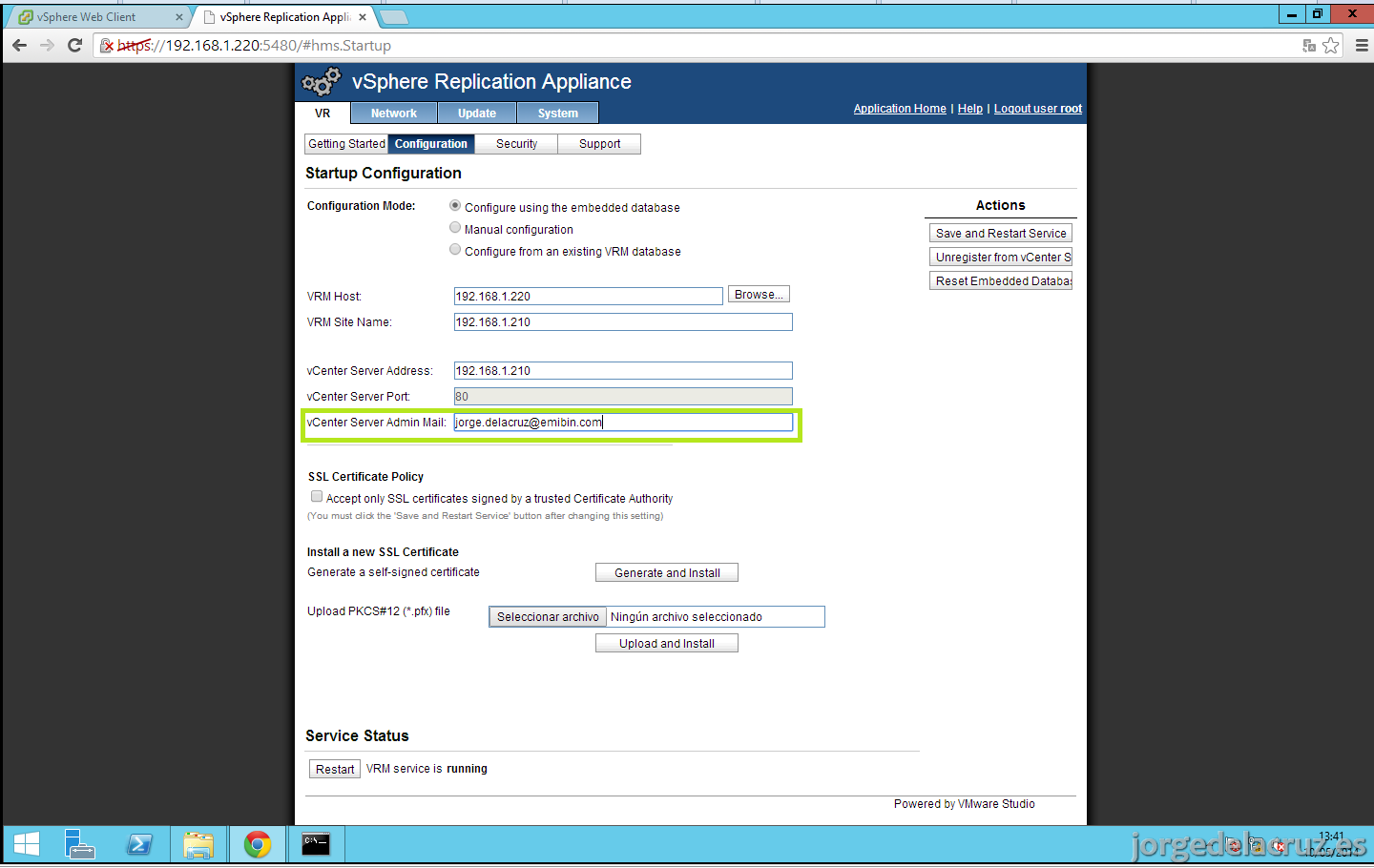Focus the VRM Host field
This screenshot has width=1374, height=868.
pos(588,297)
